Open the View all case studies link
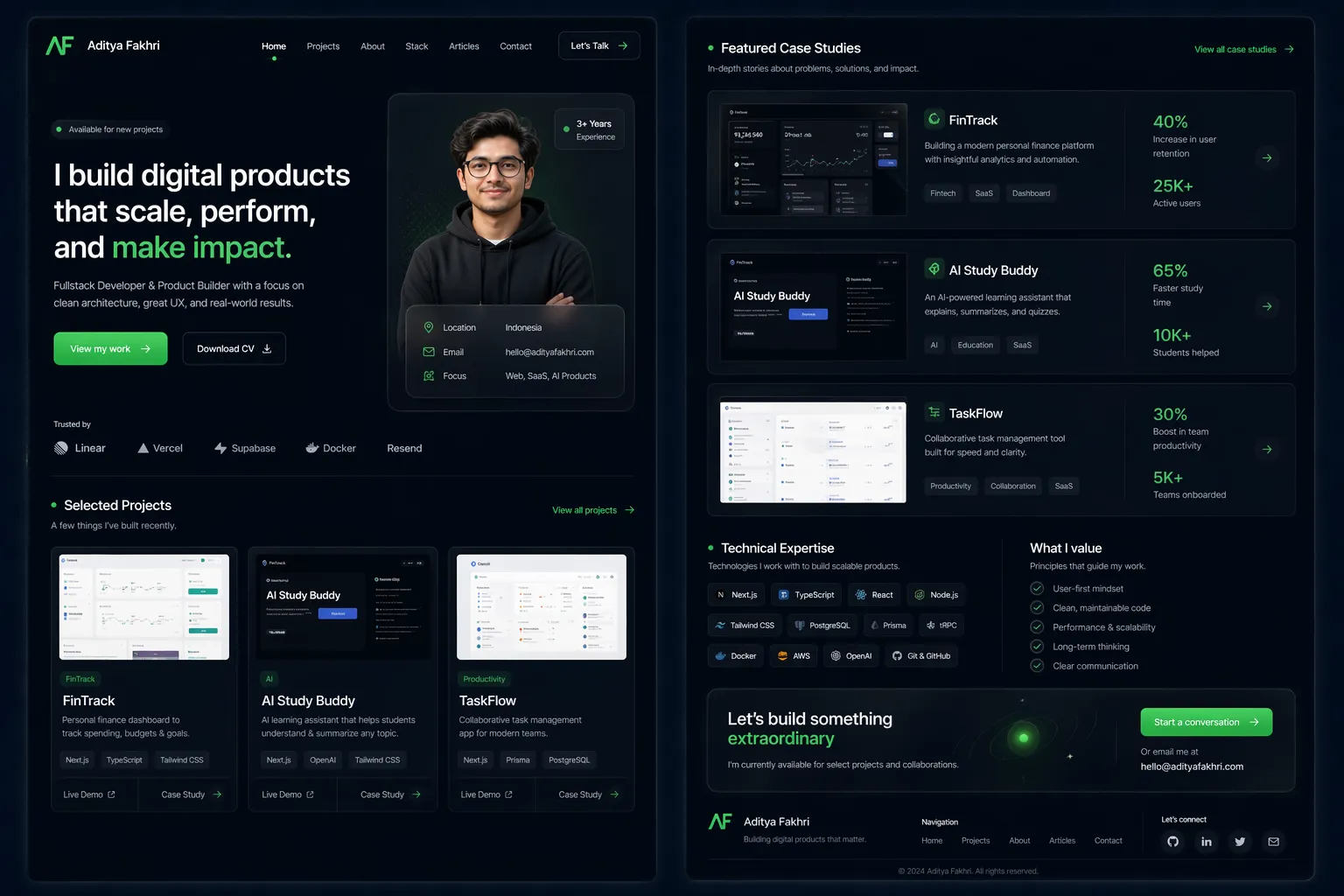Image resolution: width=1344 pixels, height=896 pixels. pos(1236,49)
